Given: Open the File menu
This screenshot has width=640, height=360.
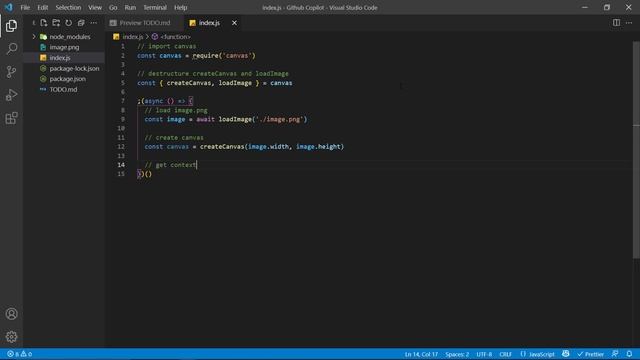Looking at the screenshot, I should coord(25,7).
